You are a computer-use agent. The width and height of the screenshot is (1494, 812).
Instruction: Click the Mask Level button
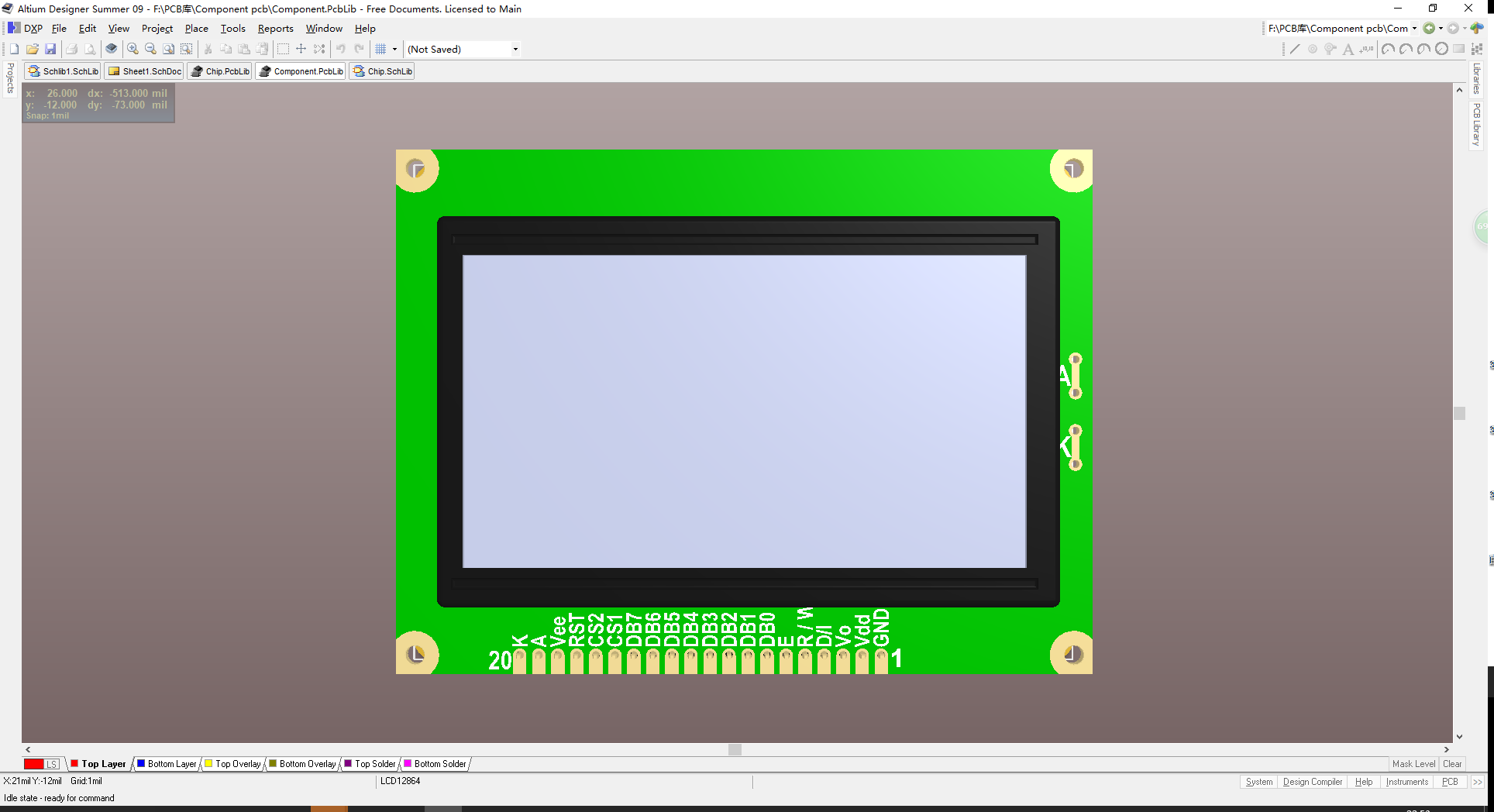coord(1413,764)
